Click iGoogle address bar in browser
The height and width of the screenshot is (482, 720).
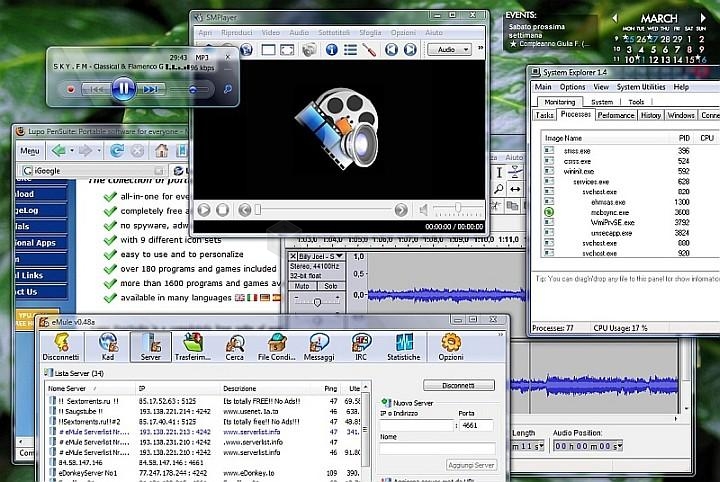pyautogui.click(x=94, y=171)
